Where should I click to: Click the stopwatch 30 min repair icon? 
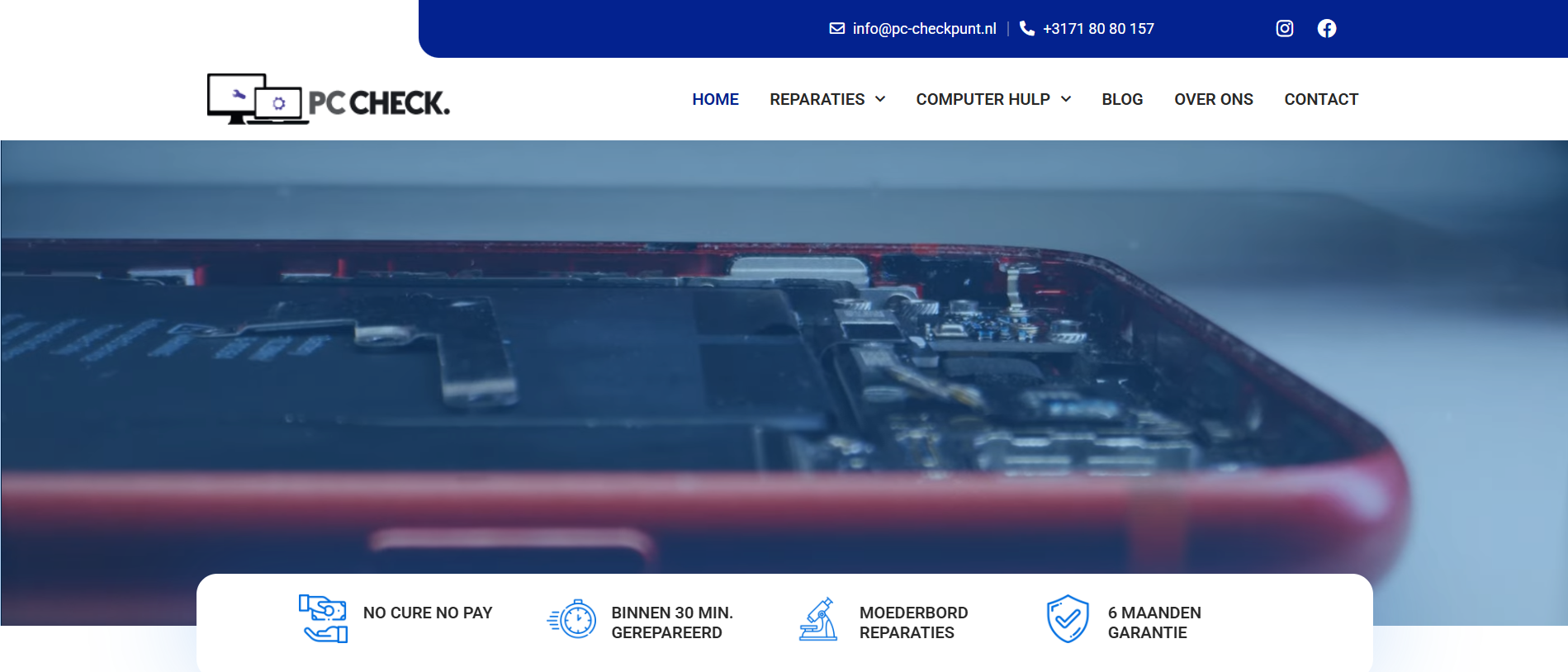[572, 619]
